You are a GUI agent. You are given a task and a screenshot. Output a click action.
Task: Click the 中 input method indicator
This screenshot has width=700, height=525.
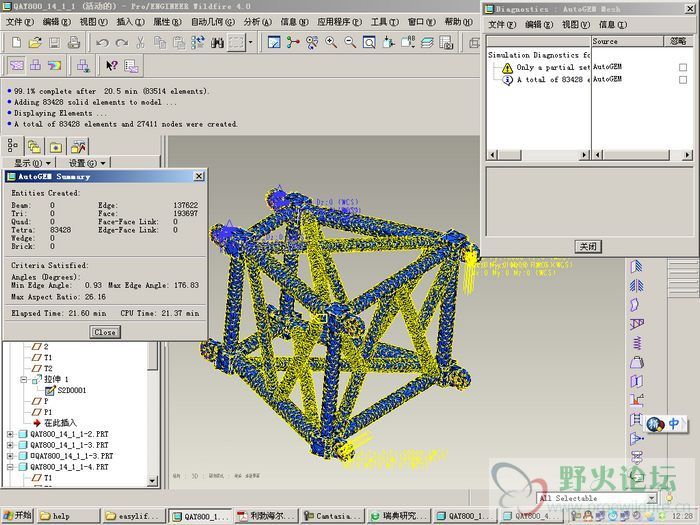(x=674, y=424)
